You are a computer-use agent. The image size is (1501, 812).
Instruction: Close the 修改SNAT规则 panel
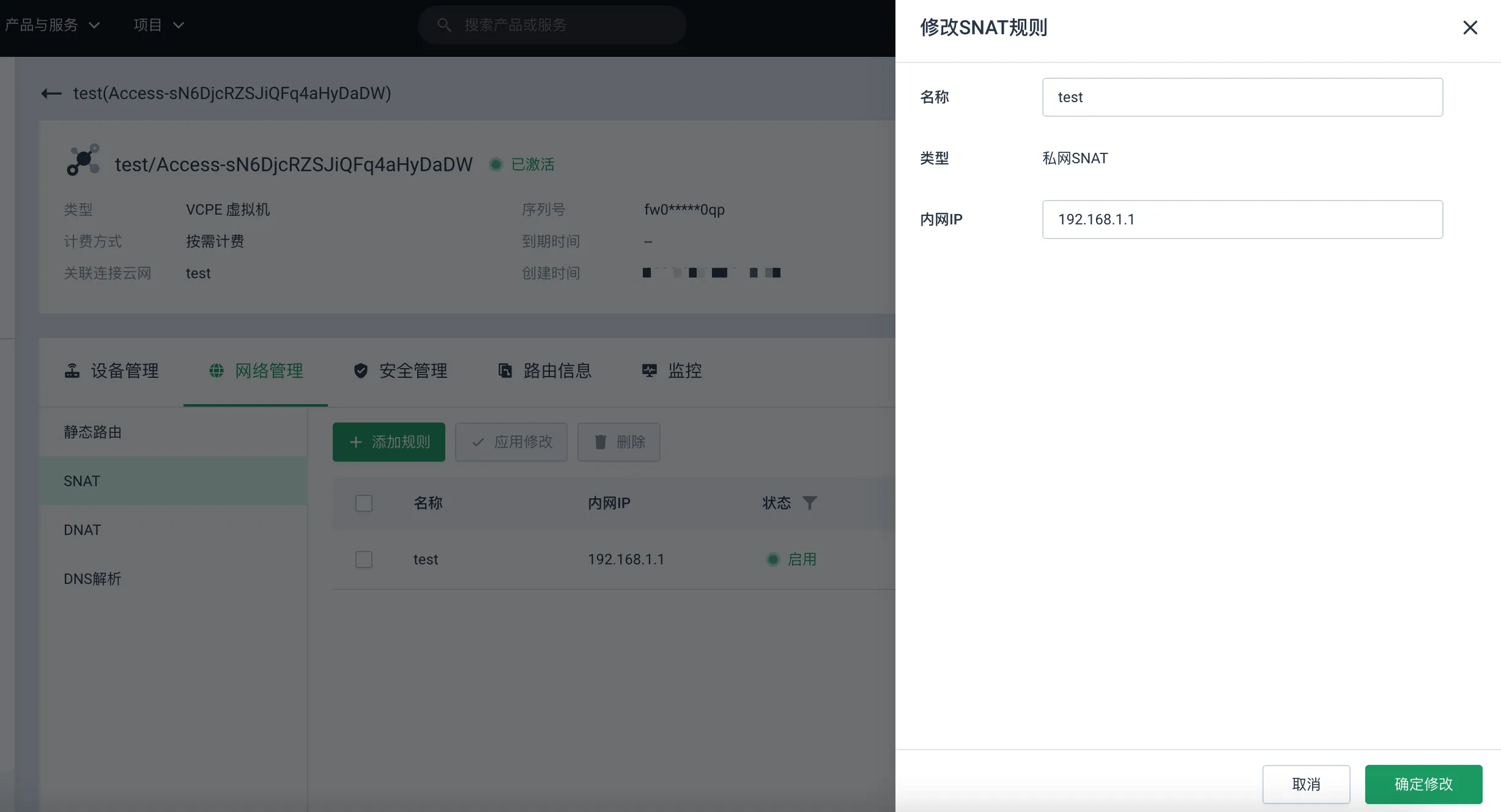click(x=1470, y=28)
